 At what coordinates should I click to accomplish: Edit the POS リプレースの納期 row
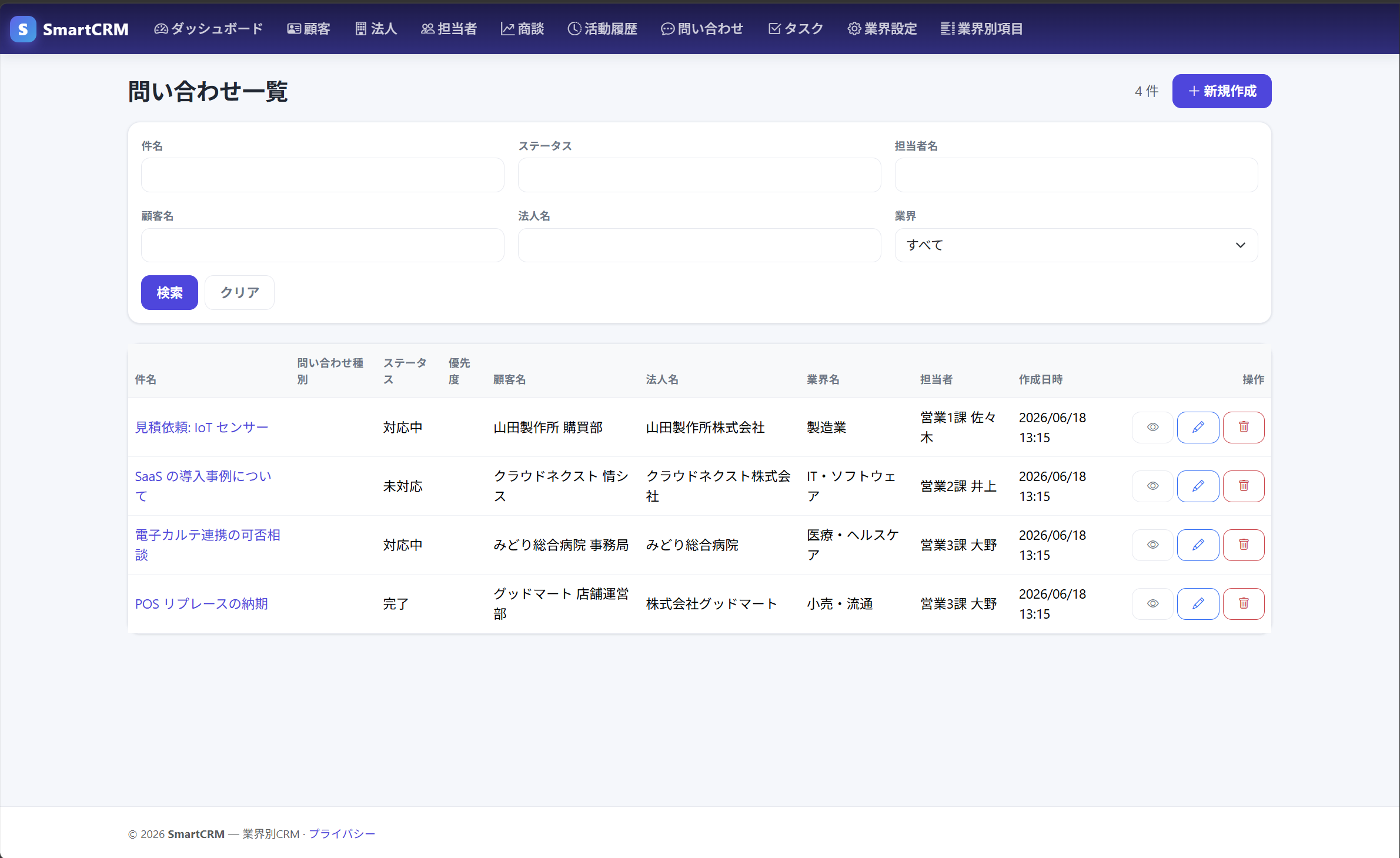(x=1198, y=604)
